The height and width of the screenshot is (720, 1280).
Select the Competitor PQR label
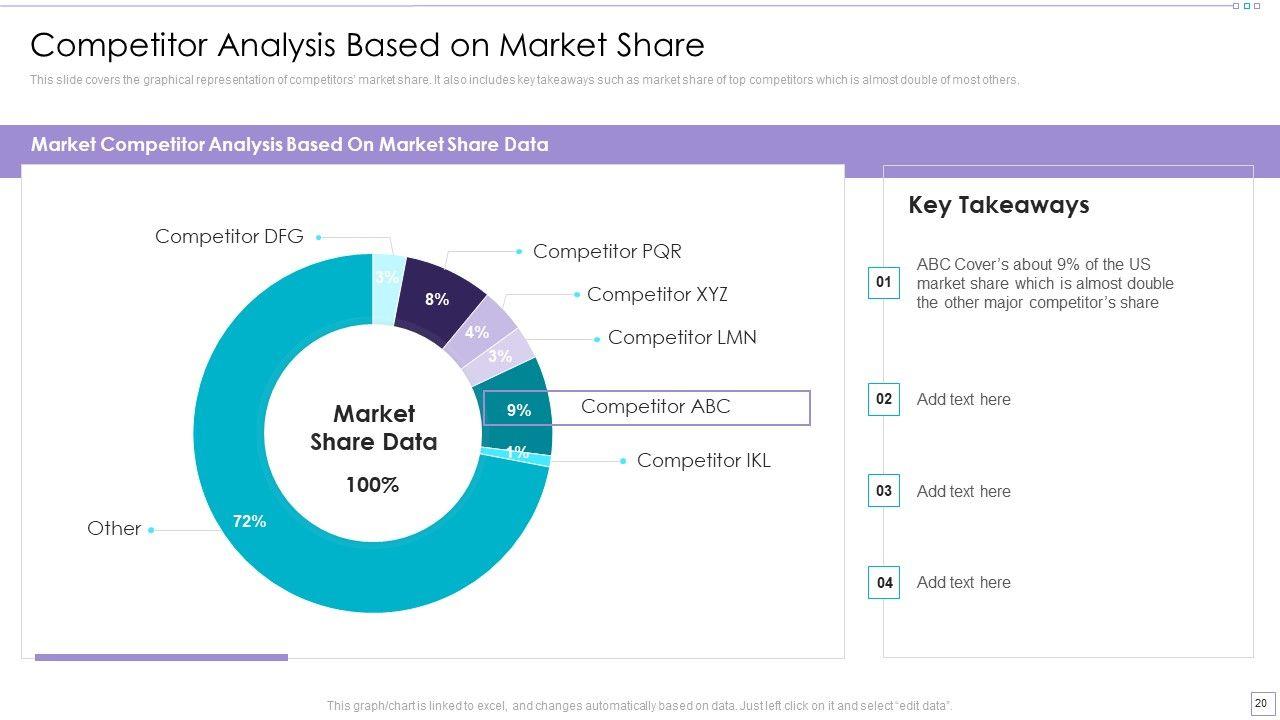(x=607, y=252)
